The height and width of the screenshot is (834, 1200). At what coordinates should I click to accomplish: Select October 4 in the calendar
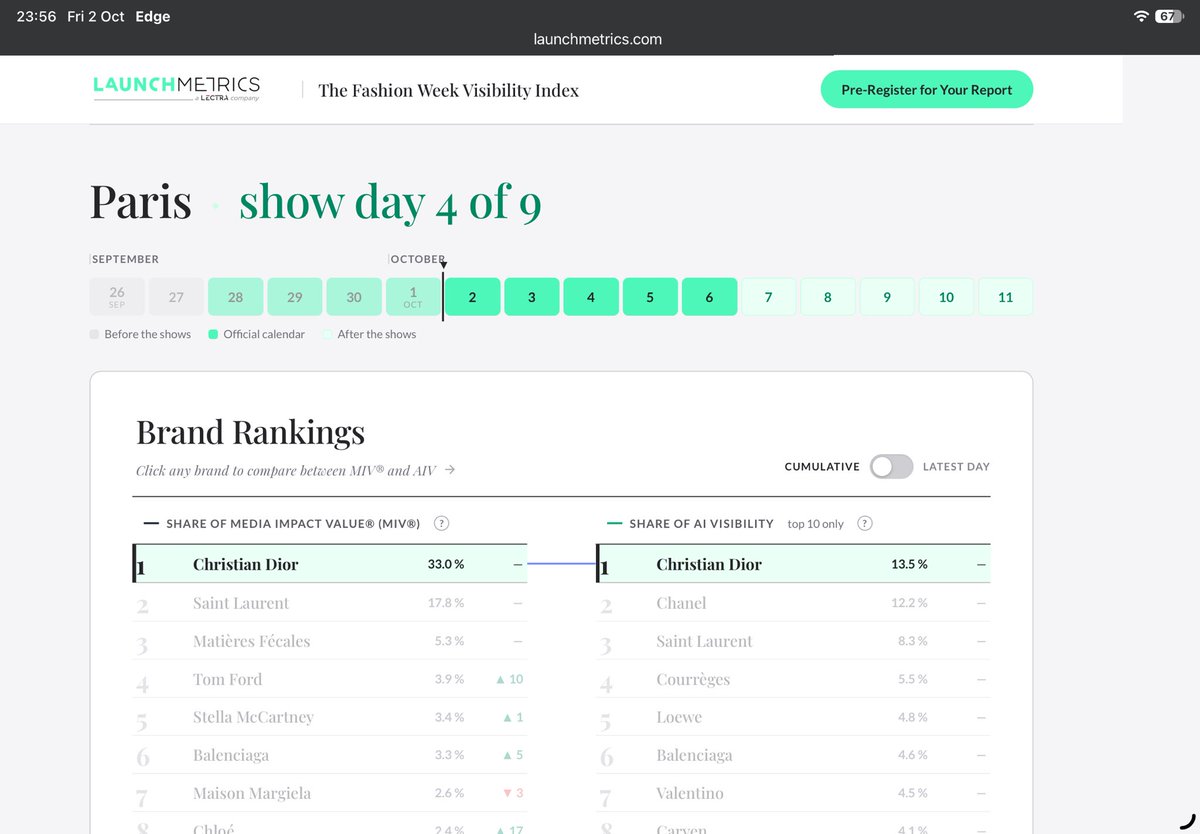(591, 297)
